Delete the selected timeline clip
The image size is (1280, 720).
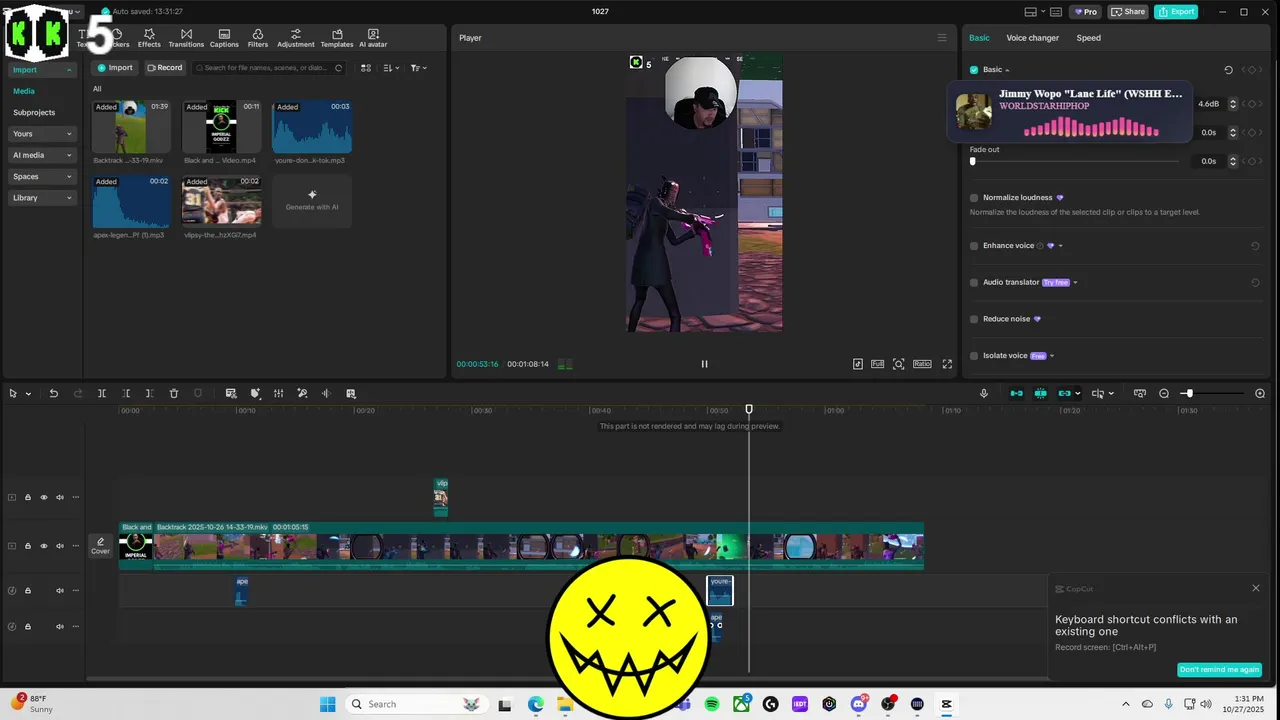coord(174,393)
